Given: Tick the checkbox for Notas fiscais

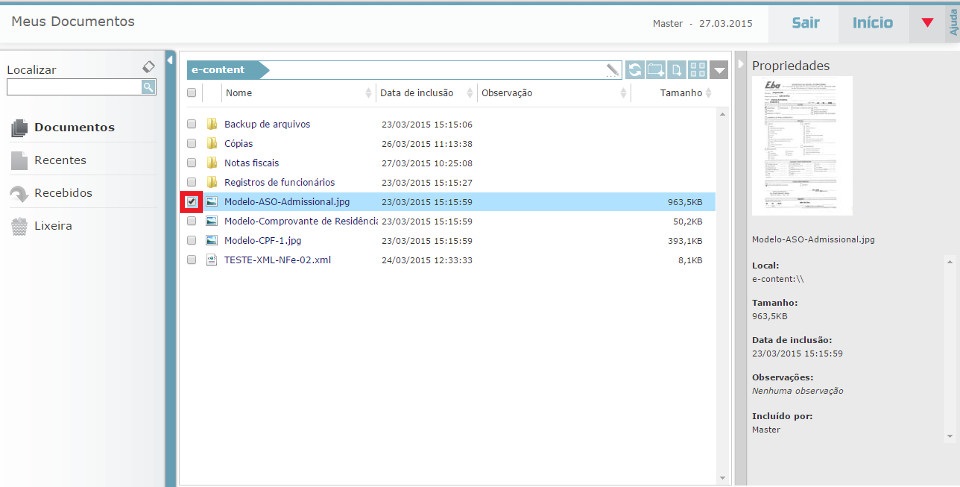Looking at the screenshot, I should click(x=191, y=163).
